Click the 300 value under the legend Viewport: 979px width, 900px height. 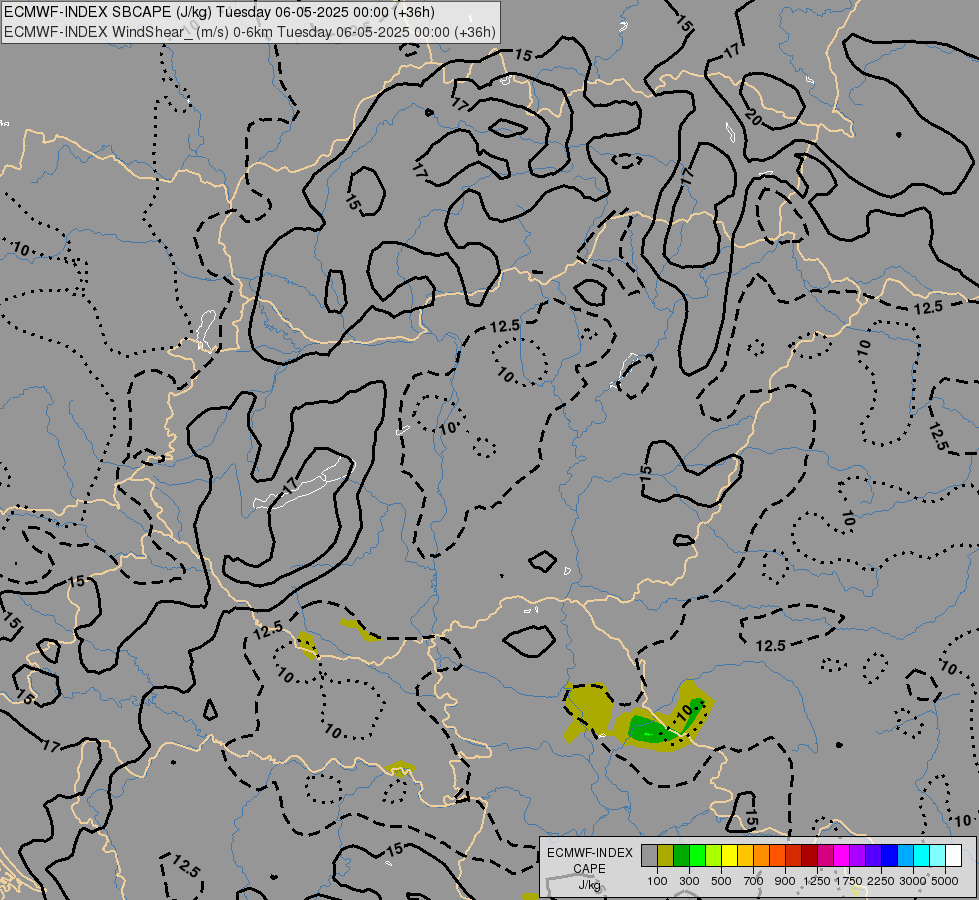[x=689, y=881]
